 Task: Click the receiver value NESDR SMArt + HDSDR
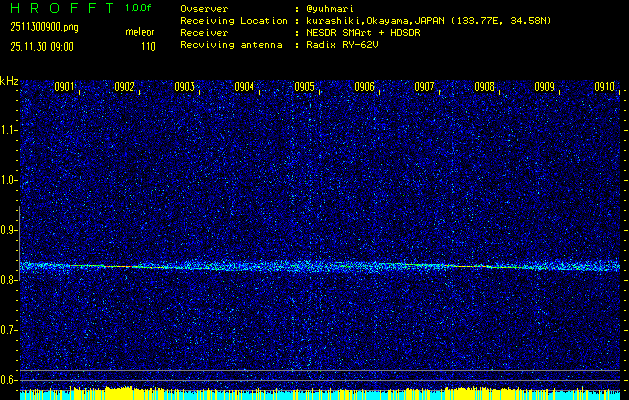pos(363,33)
